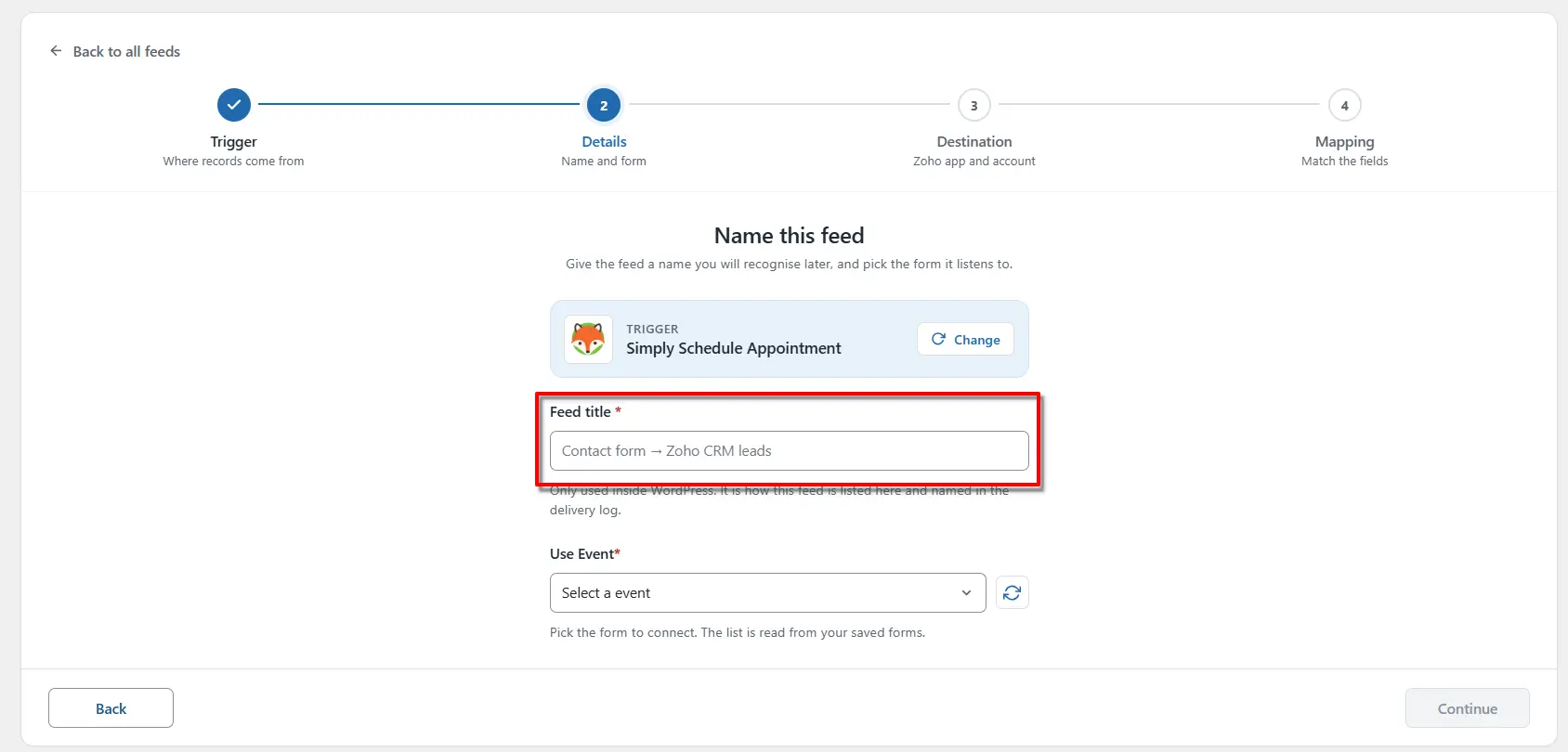This screenshot has width=1568, height=752.
Task: Select the step 2 Details circle
Action: click(604, 105)
